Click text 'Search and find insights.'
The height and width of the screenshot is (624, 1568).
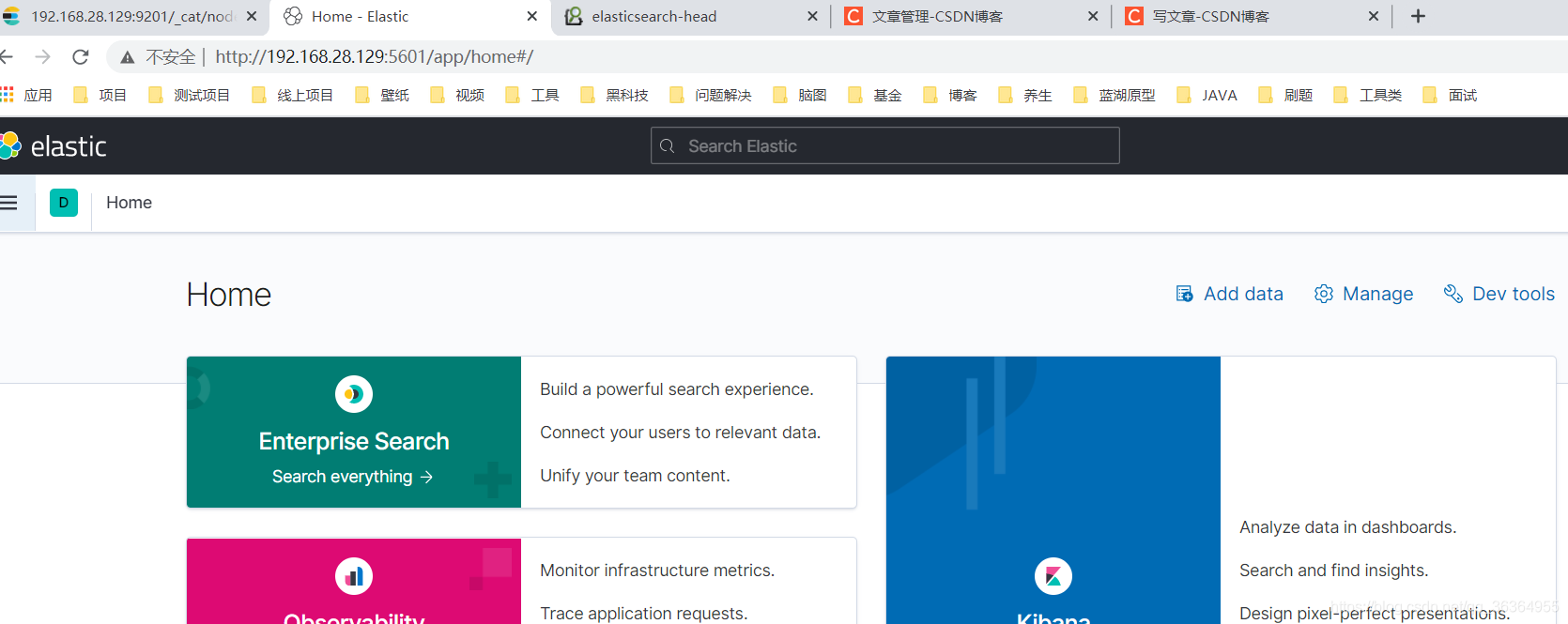pos(1334,571)
